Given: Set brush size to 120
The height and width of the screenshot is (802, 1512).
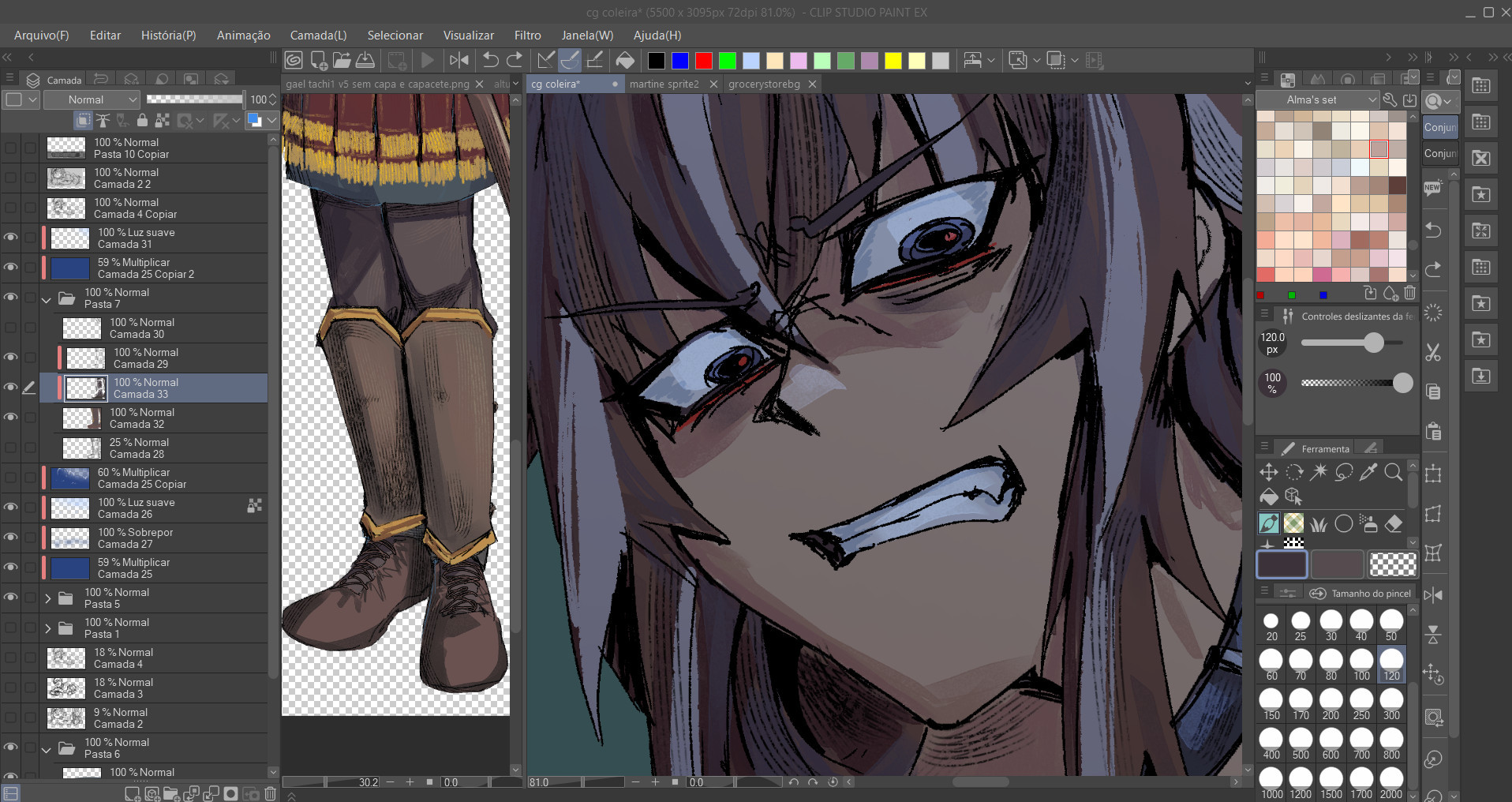Looking at the screenshot, I should pos(1391,665).
